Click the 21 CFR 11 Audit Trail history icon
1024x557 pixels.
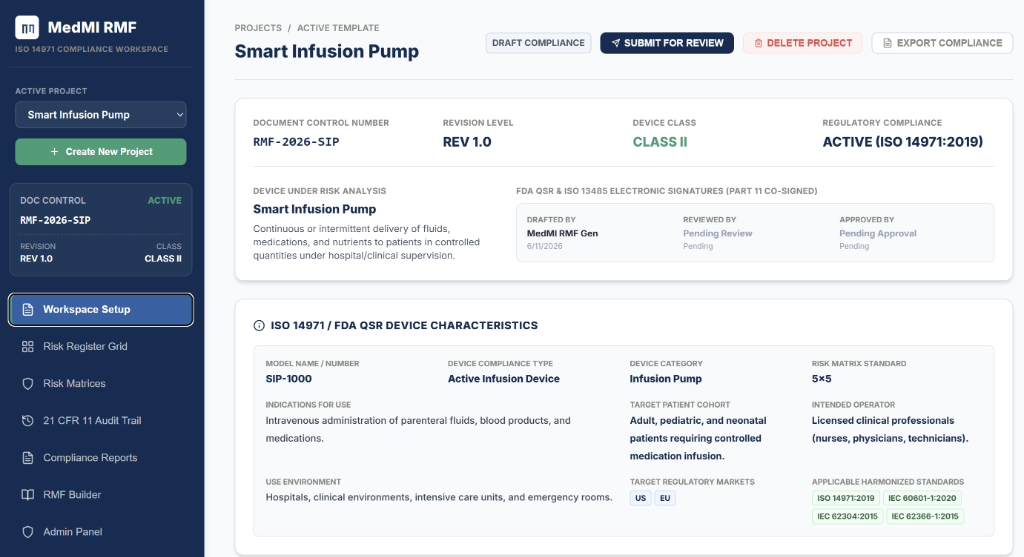coord(27,421)
